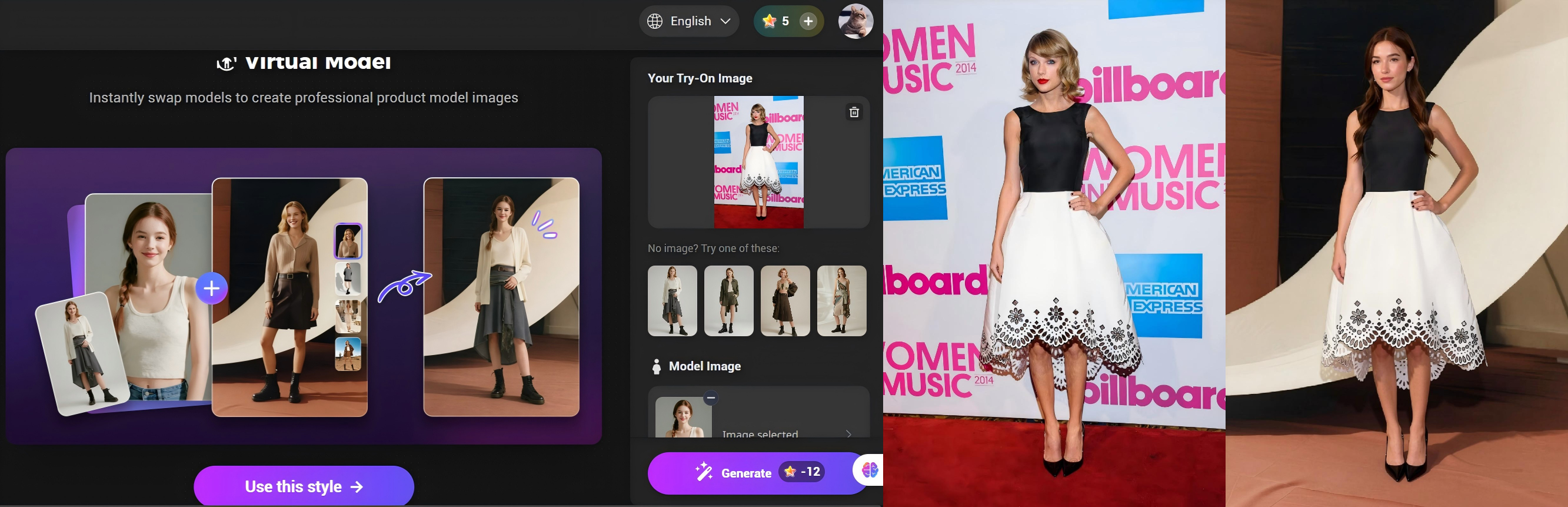Expand the Model Image selection chevron

coord(848,433)
